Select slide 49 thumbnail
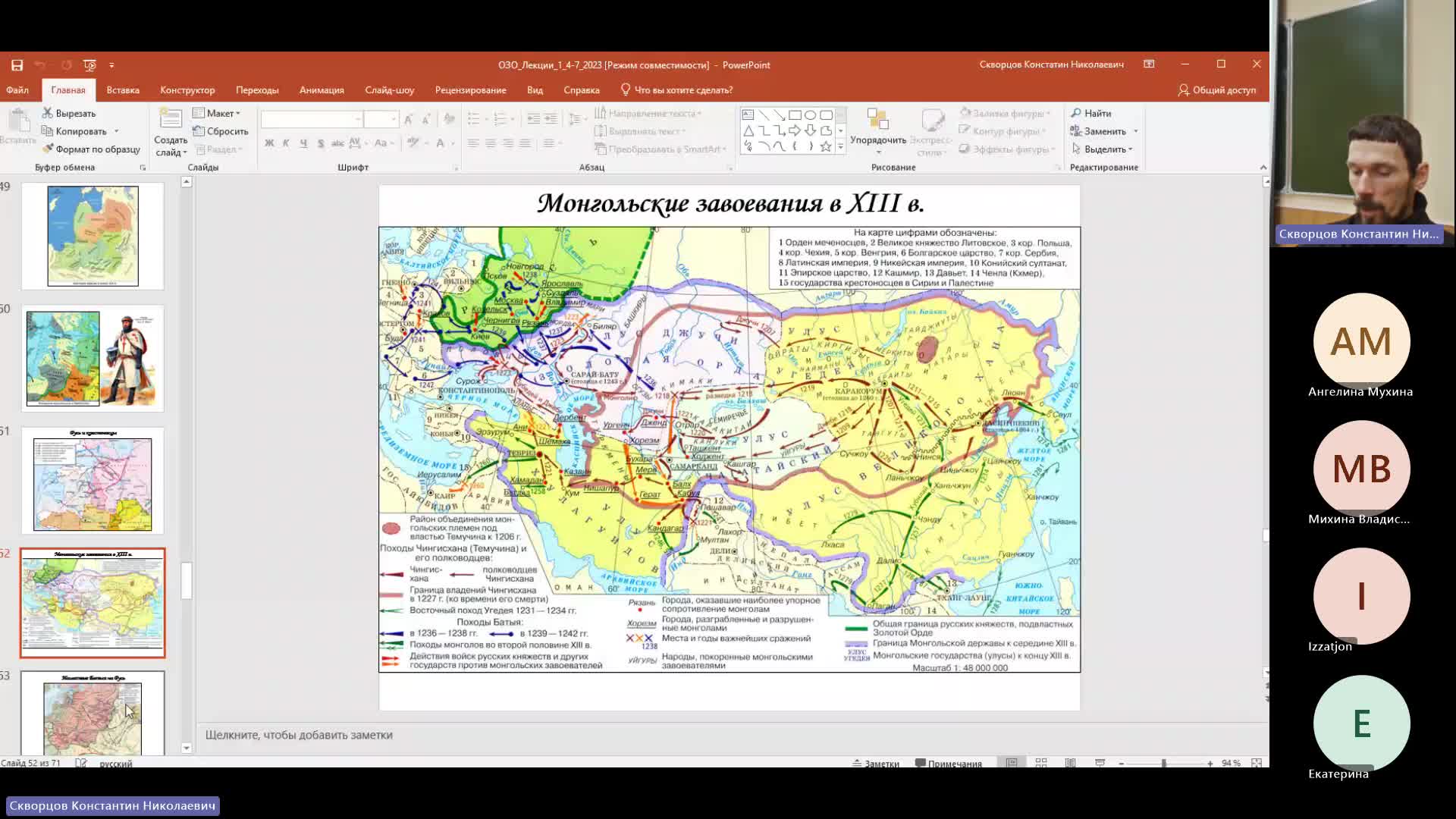 (x=93, y=236)
